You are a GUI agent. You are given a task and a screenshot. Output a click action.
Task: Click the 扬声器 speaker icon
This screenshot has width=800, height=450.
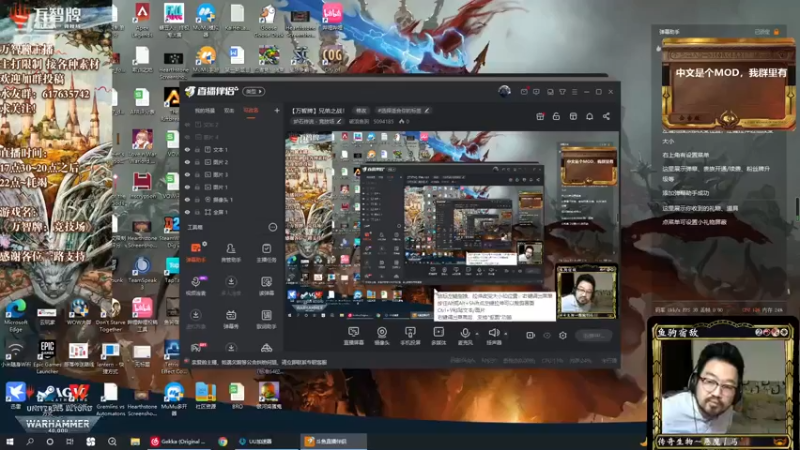493,333
